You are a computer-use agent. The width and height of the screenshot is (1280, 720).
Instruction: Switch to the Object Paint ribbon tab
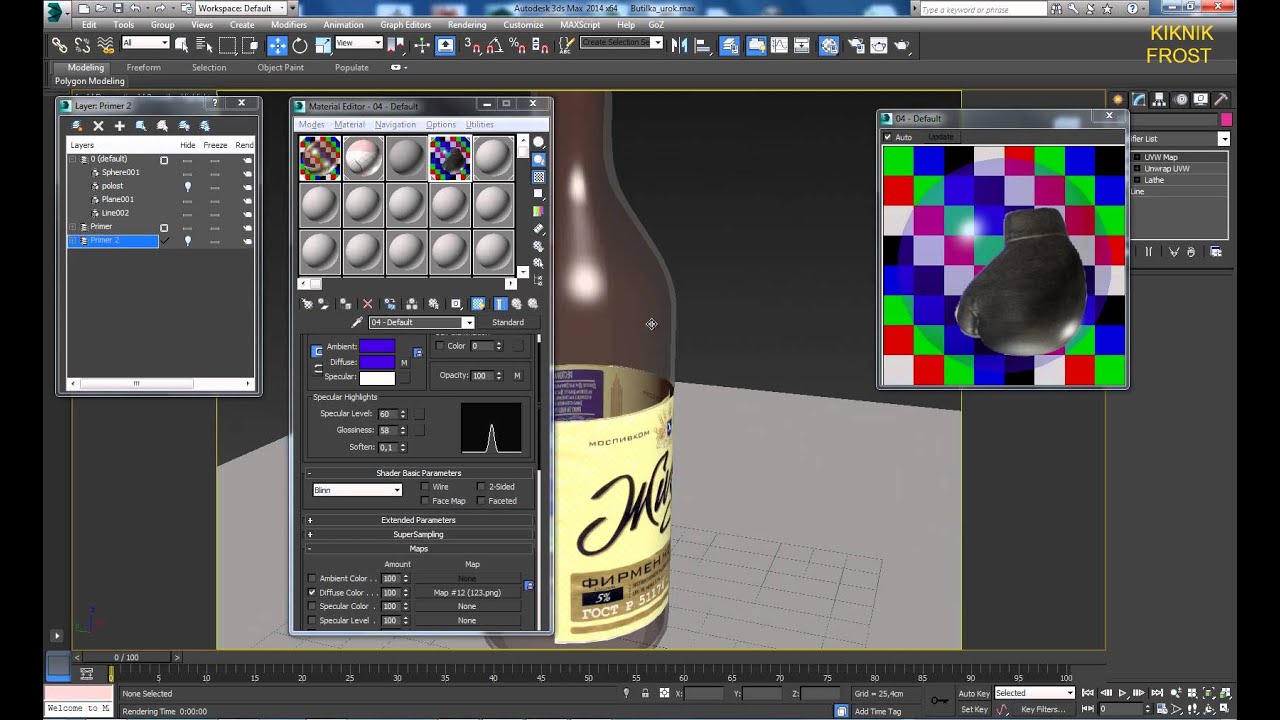281,67
